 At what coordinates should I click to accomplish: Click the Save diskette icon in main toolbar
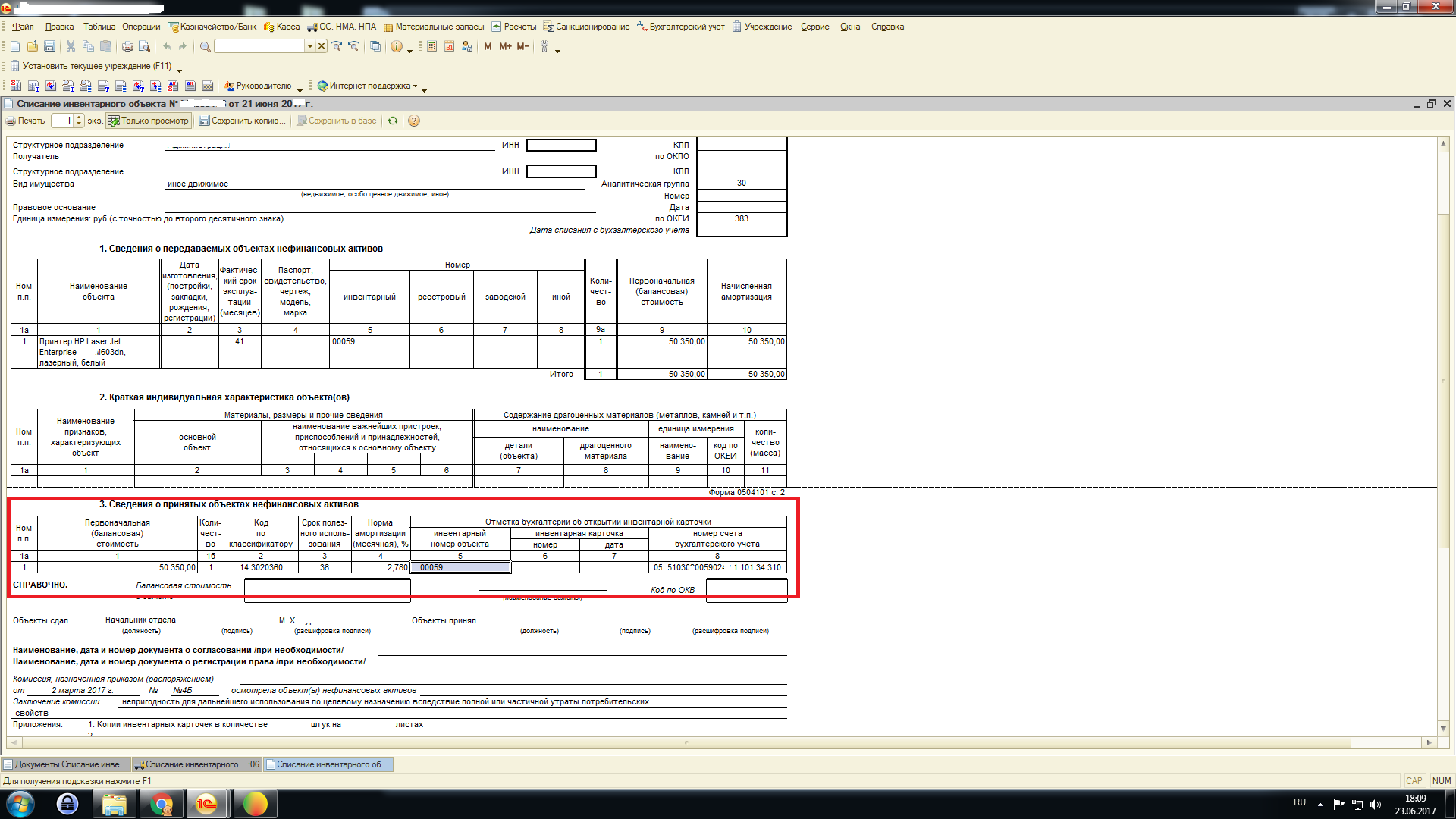tap(49, 47)
